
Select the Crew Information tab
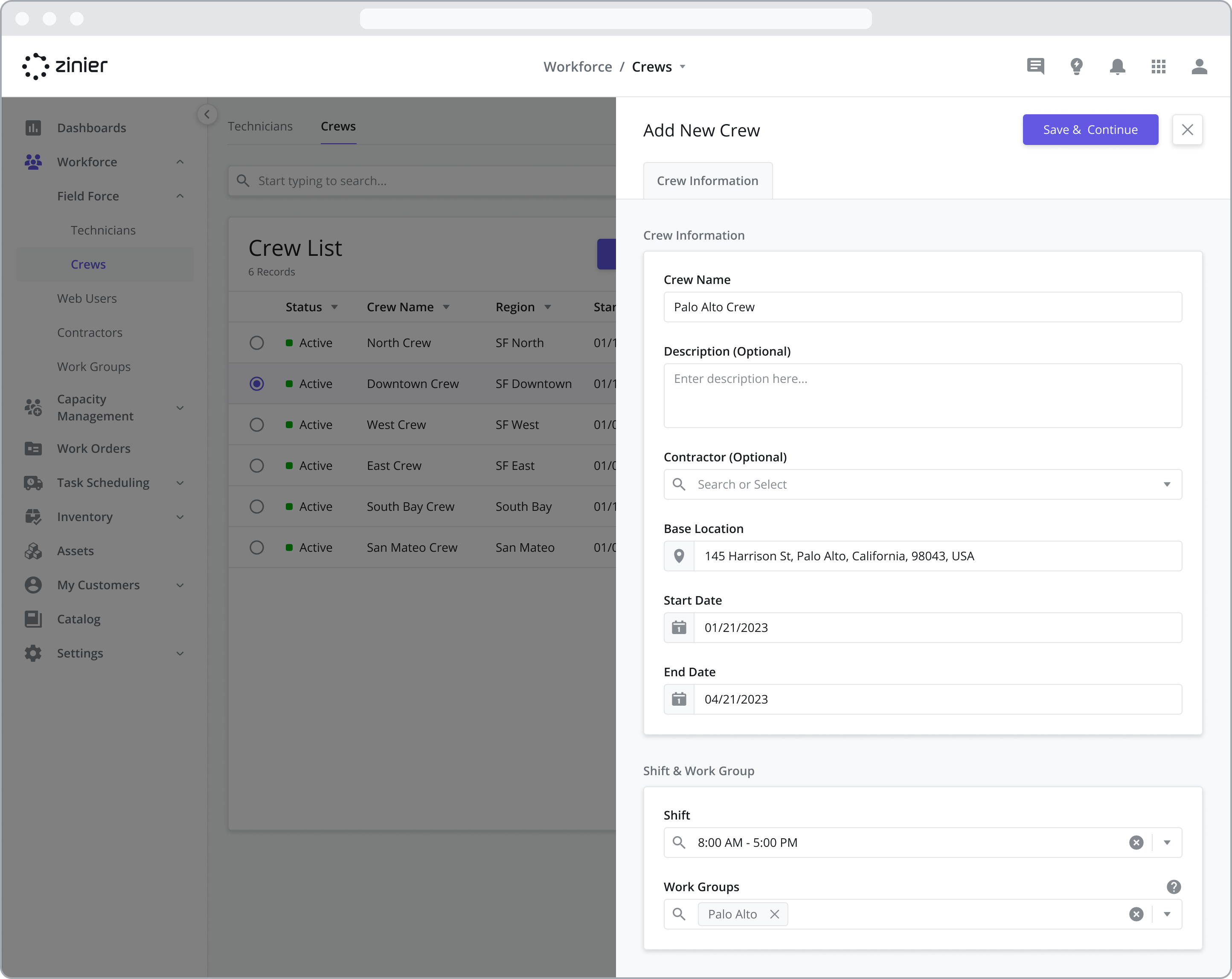tap(707, 180)
